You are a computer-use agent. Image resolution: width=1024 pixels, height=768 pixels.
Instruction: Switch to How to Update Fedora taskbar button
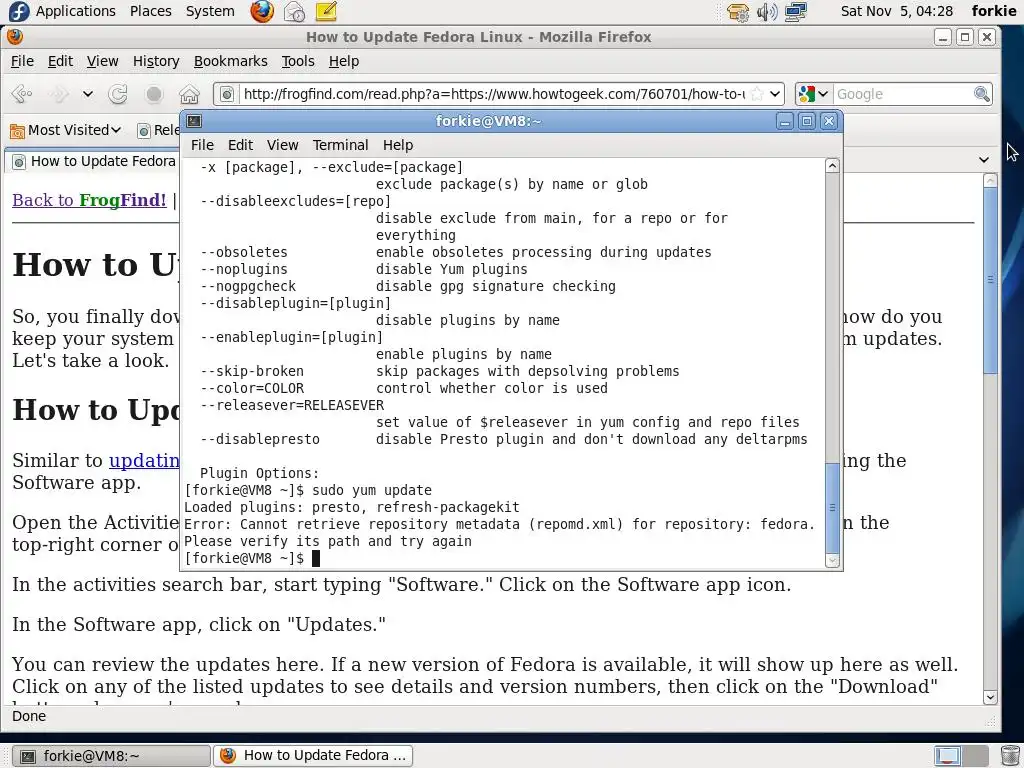(313, 756)
